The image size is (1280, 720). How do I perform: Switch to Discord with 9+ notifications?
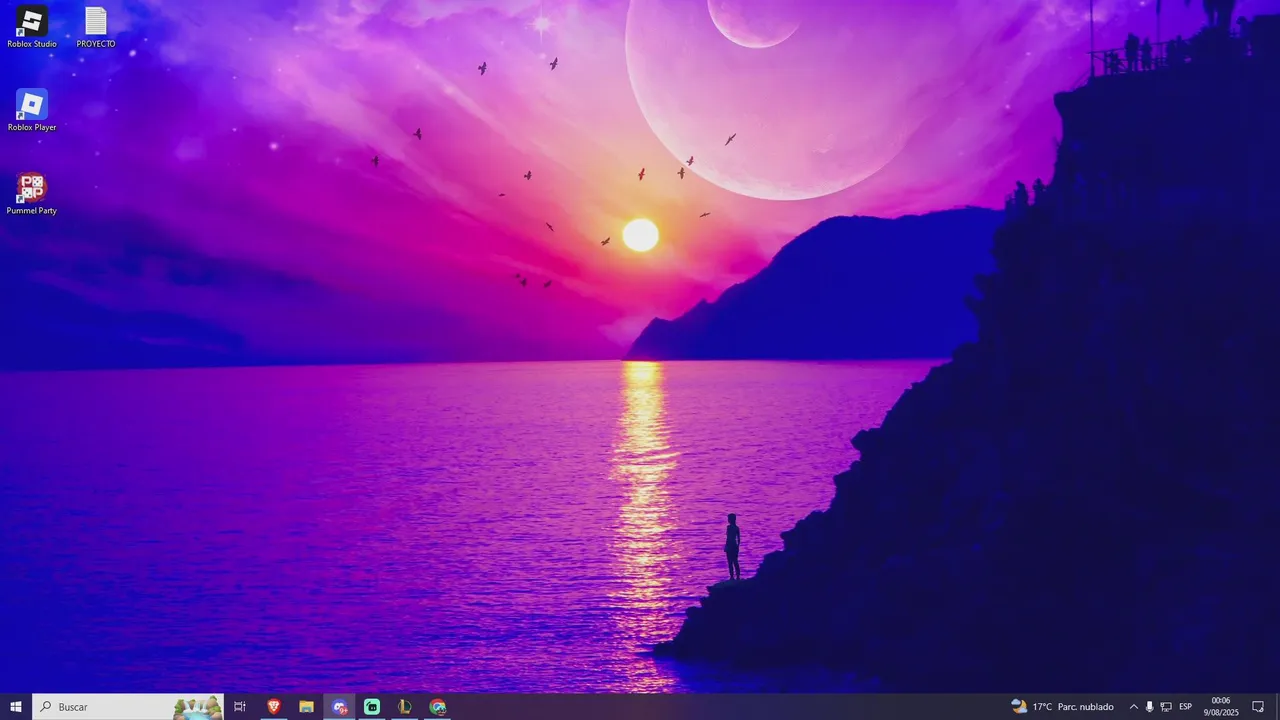click(339, 707)
